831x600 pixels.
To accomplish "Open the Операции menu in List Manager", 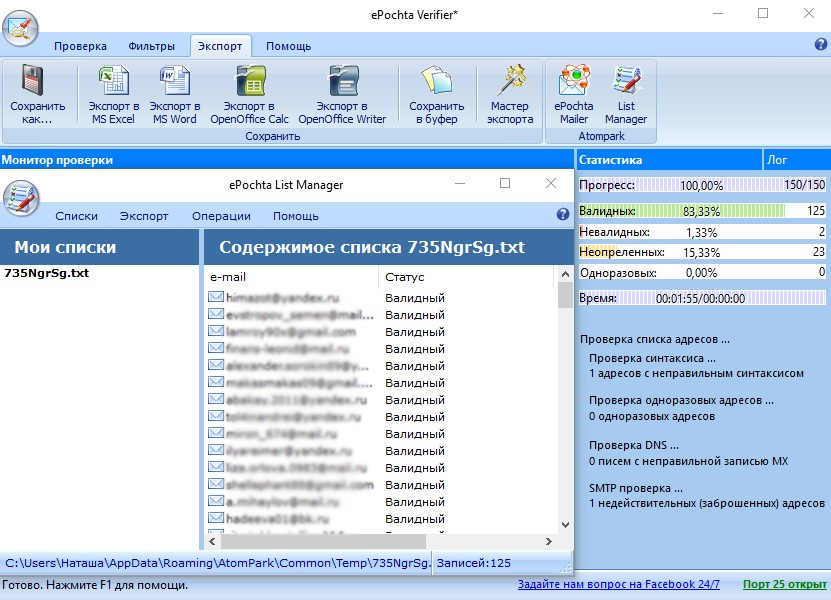I will coord(222,216).
